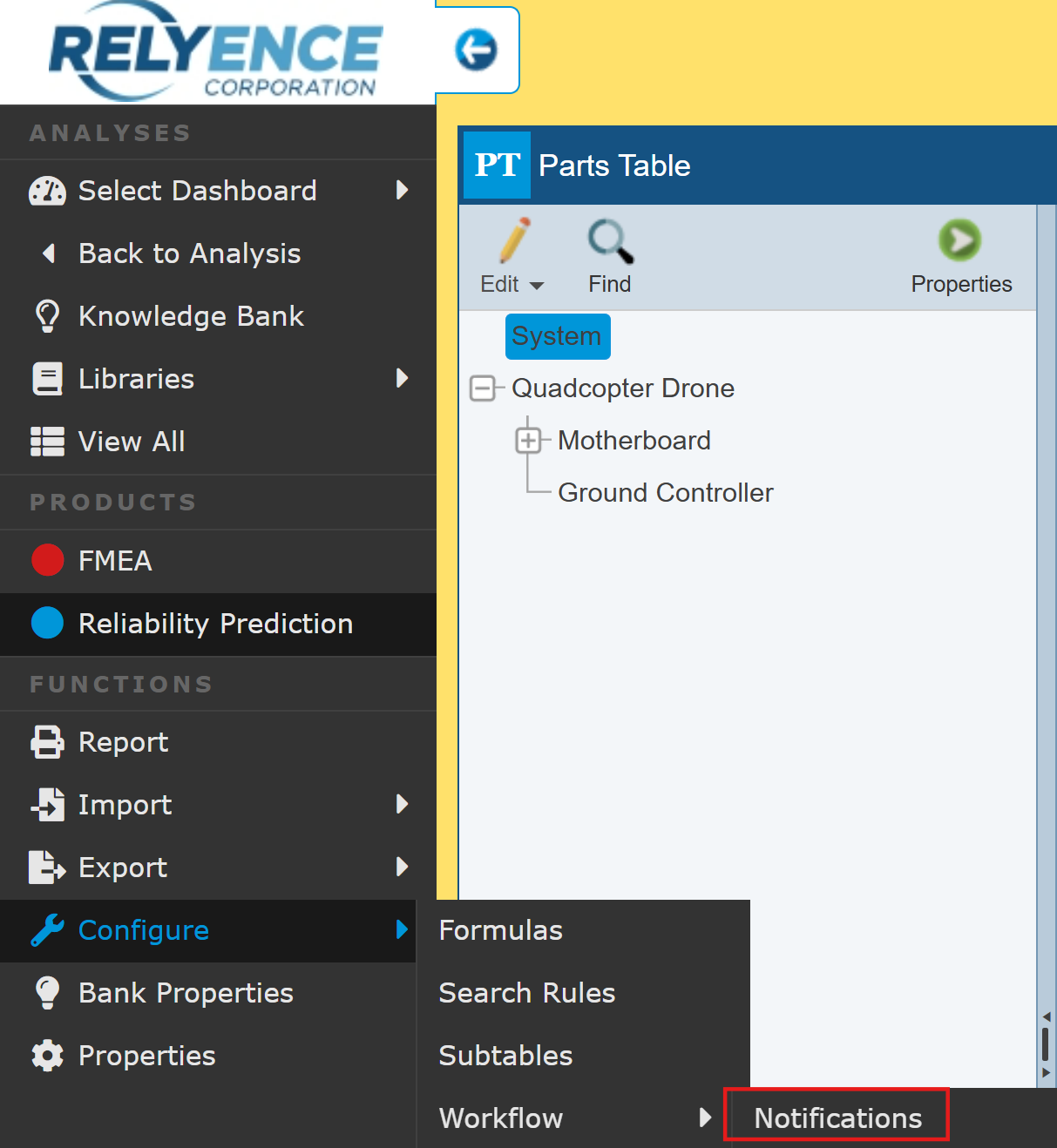Go Back to Analysis

coord(189,253)
